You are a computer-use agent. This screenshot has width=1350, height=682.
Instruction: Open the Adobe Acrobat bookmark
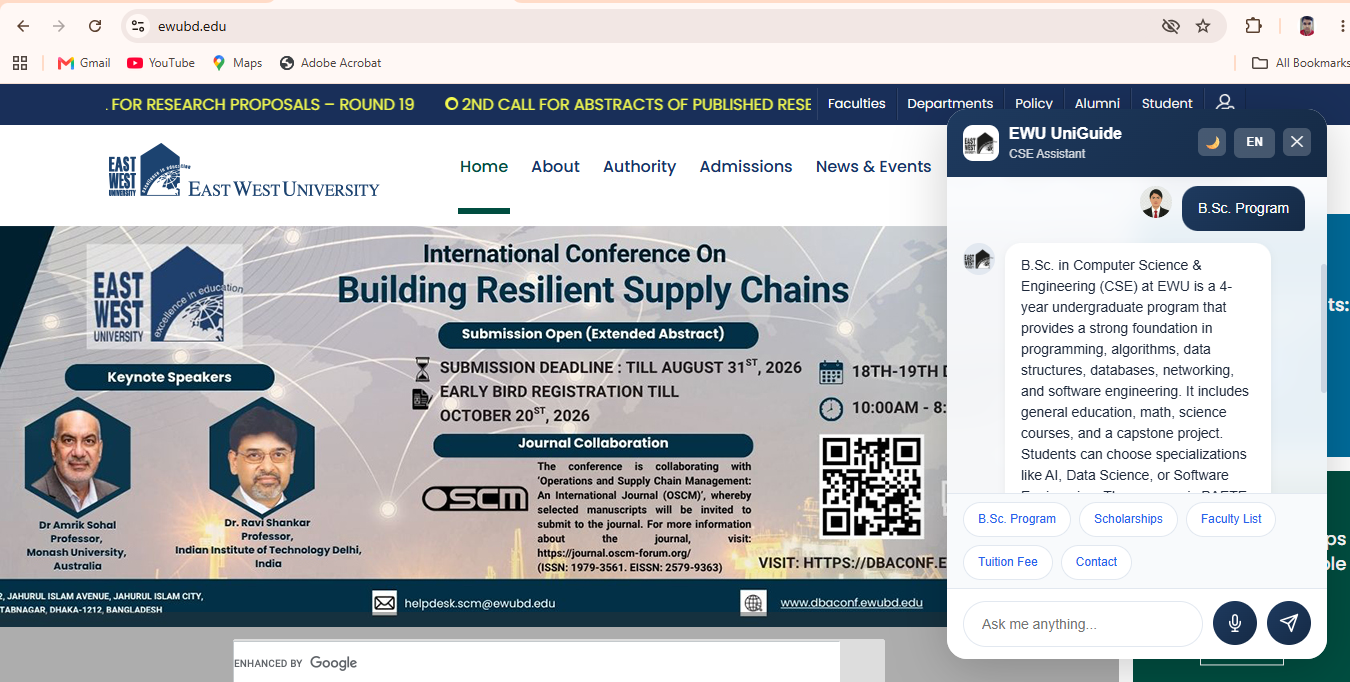(330, 63)
